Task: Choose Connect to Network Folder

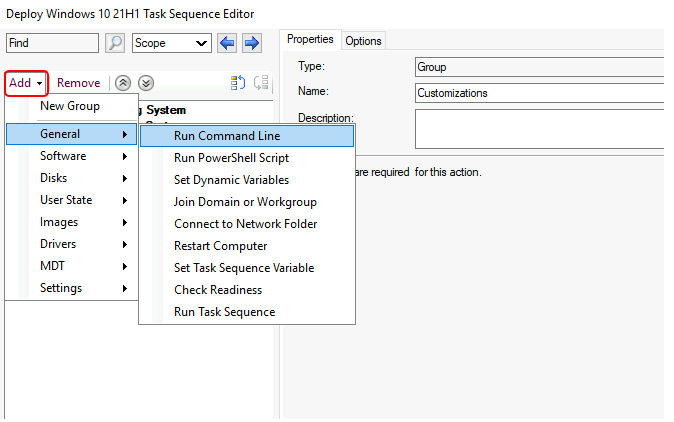Action: point(247,224)
